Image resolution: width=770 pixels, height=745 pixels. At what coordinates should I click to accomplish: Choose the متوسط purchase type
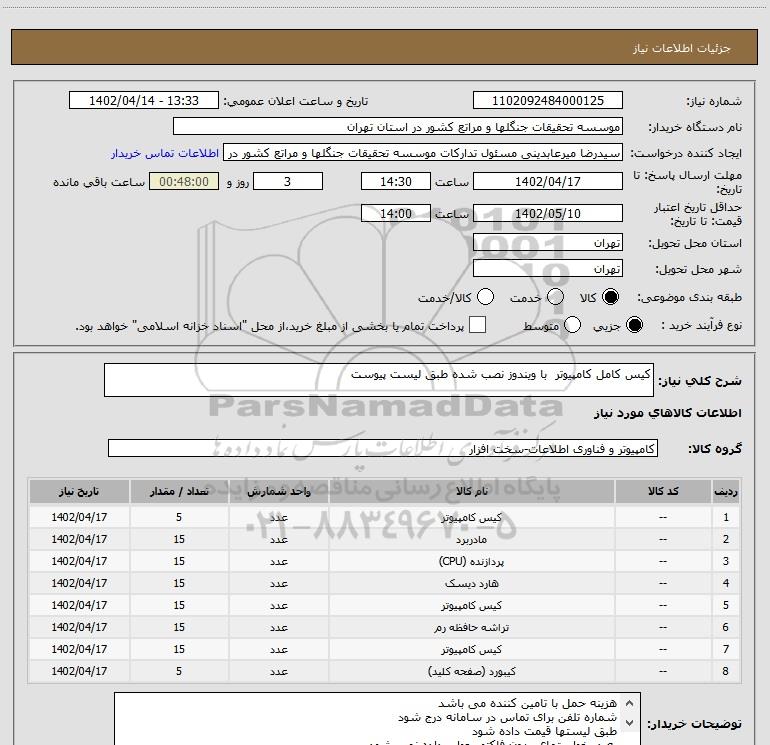tap(573, 325)
